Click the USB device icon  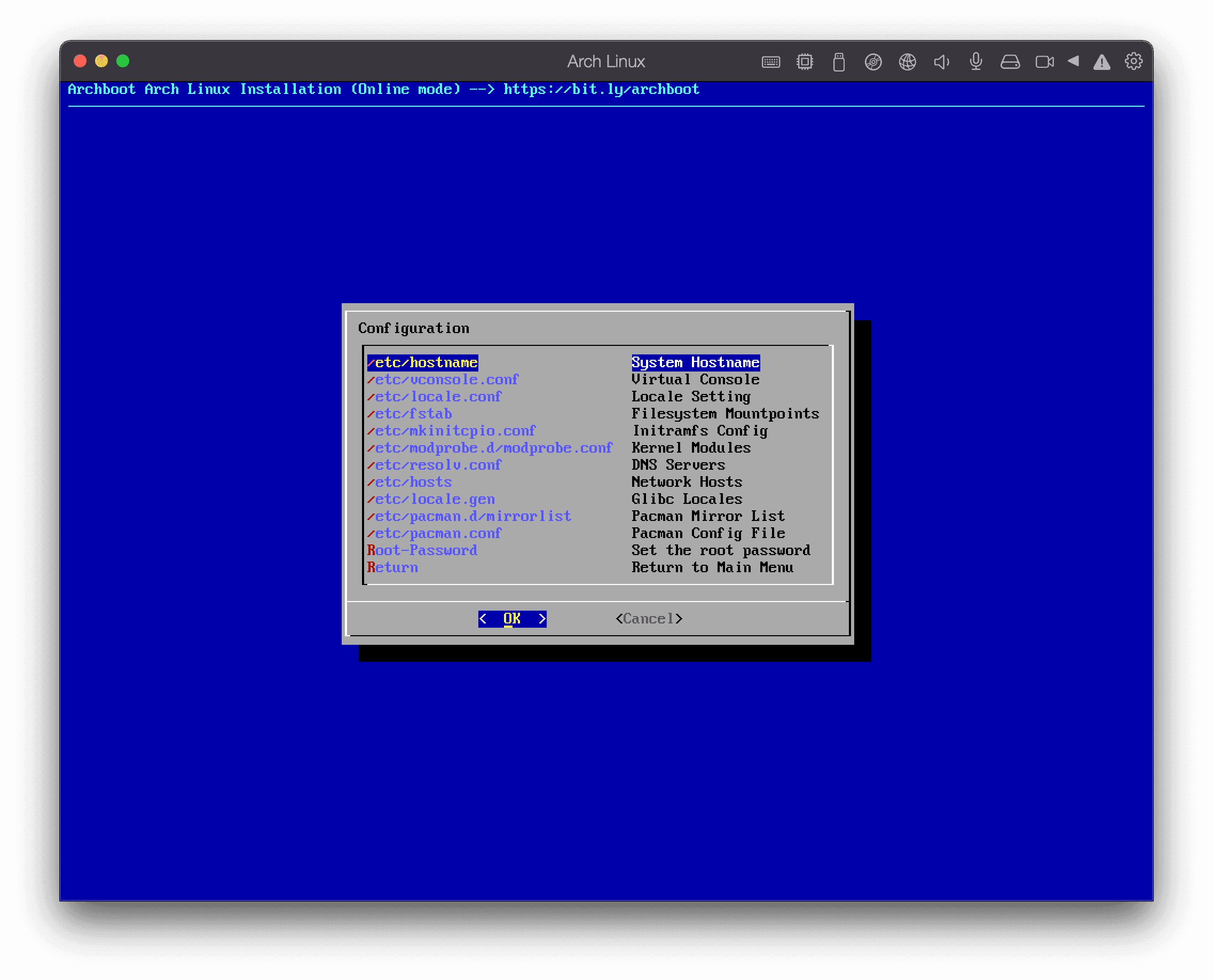[839, 61]
